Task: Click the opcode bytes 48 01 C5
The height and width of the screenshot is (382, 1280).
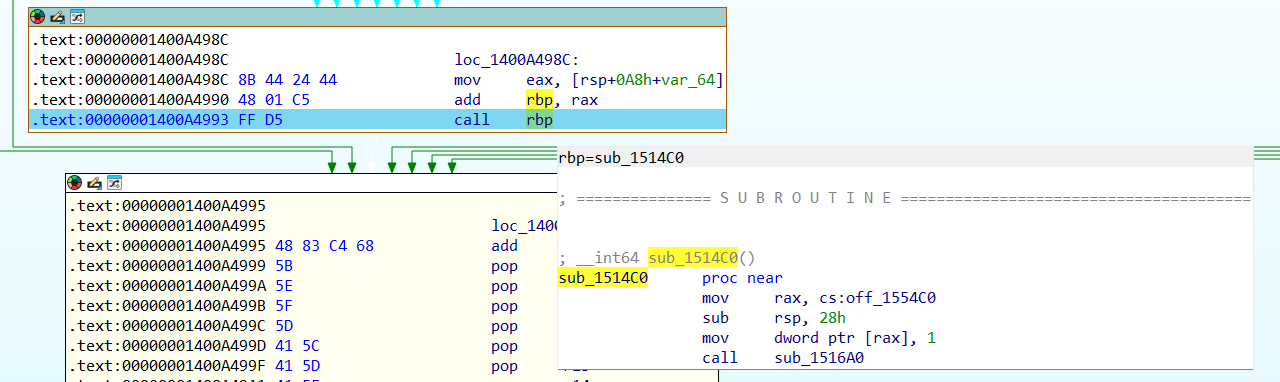Action: tap(274, 100)
